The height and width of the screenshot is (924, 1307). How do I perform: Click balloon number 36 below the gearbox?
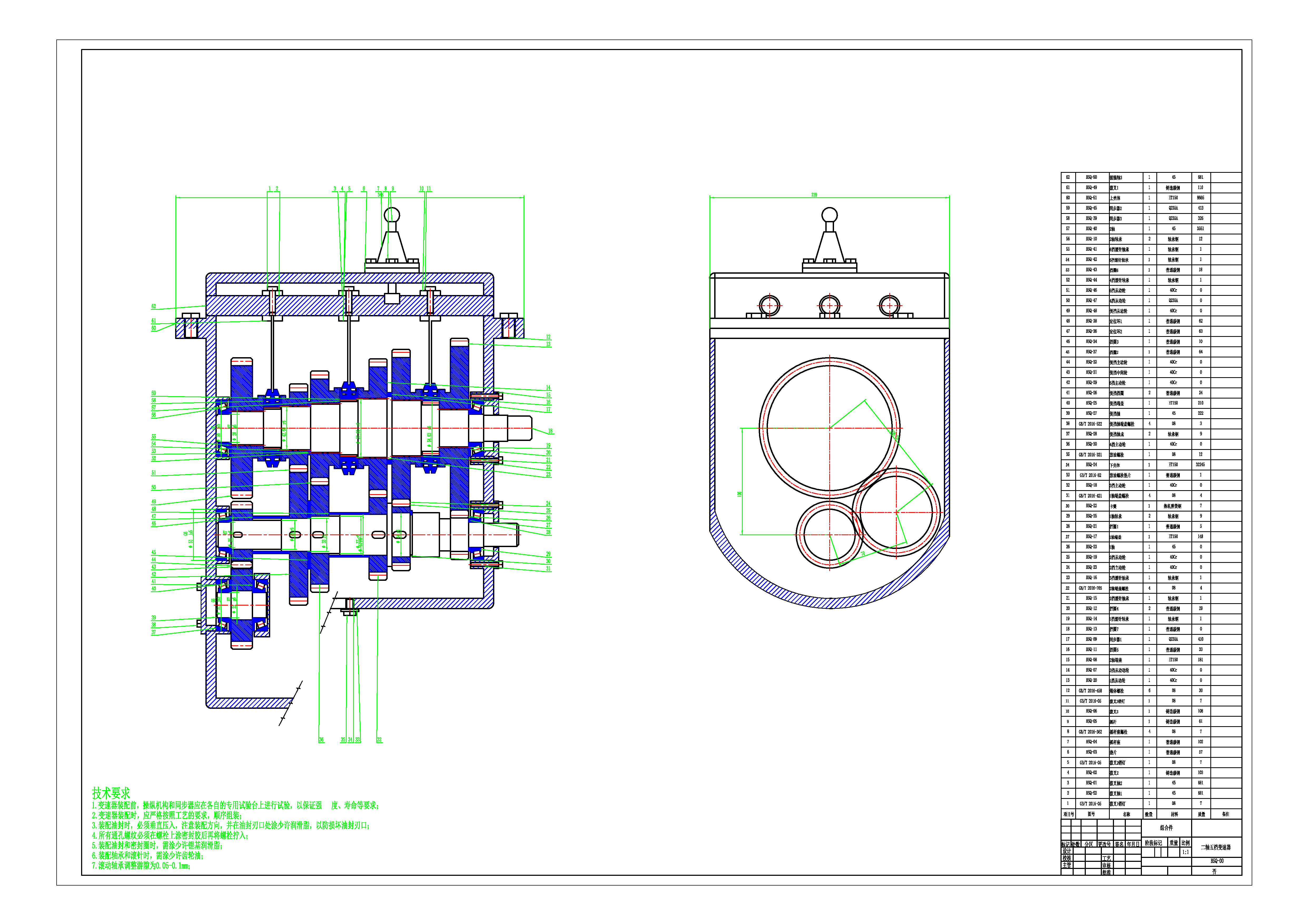pyautogui.click(x=321, y=740)
